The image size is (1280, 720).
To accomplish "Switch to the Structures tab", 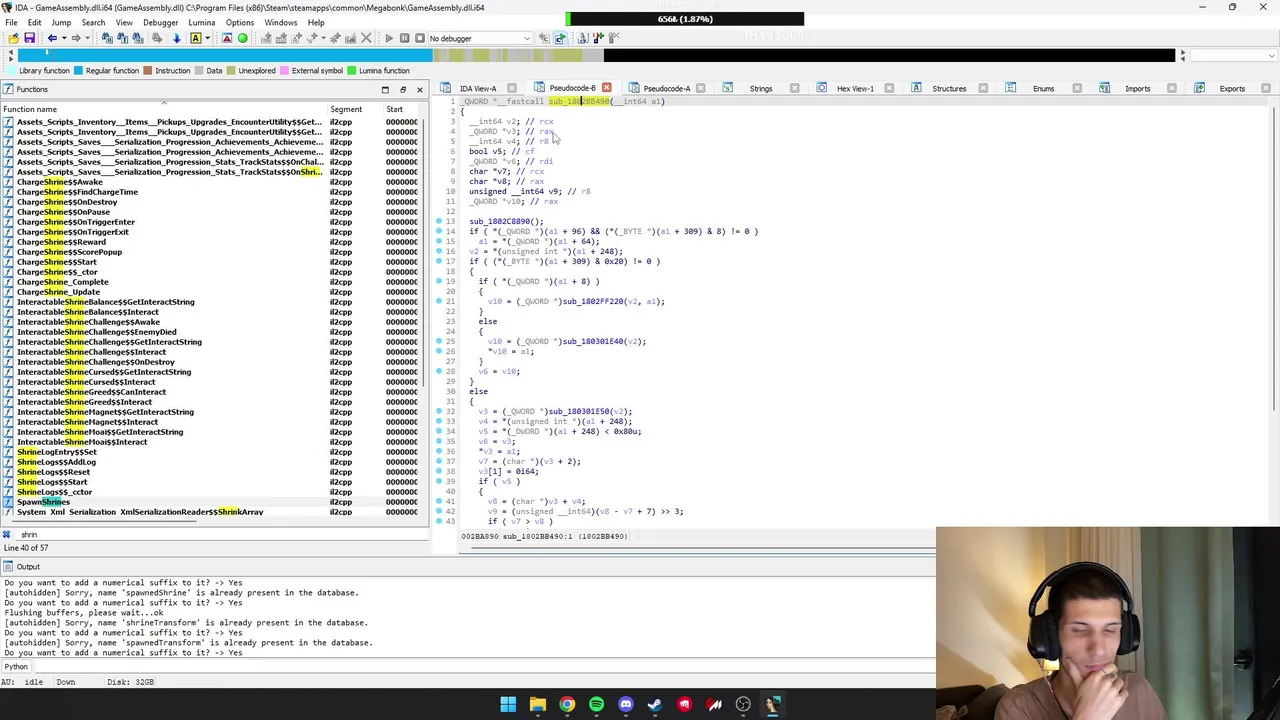I will point(949,88).
